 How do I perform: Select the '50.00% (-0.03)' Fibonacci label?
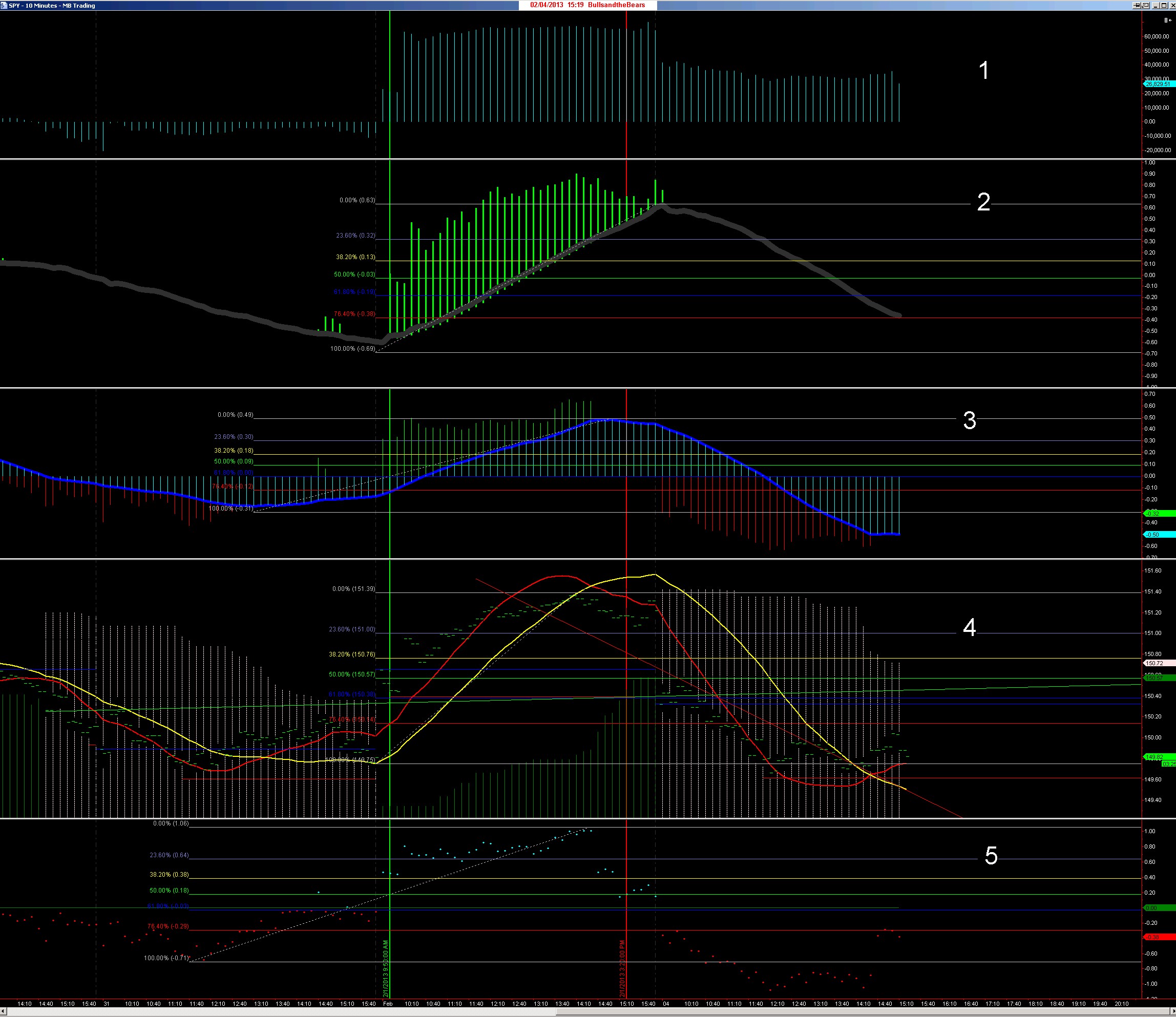click(354, 274)
